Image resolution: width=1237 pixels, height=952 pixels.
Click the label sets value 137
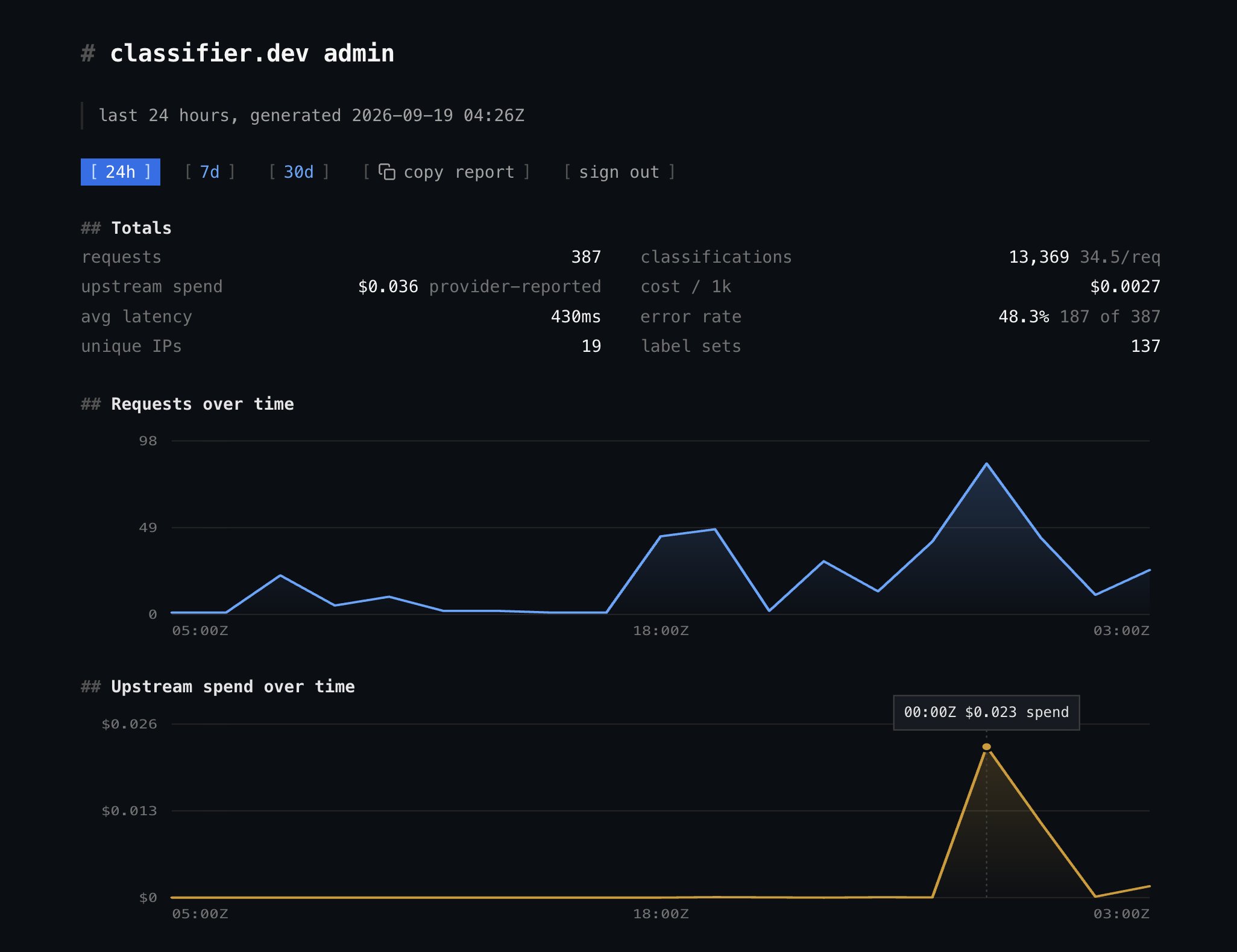click(1145, 346)
